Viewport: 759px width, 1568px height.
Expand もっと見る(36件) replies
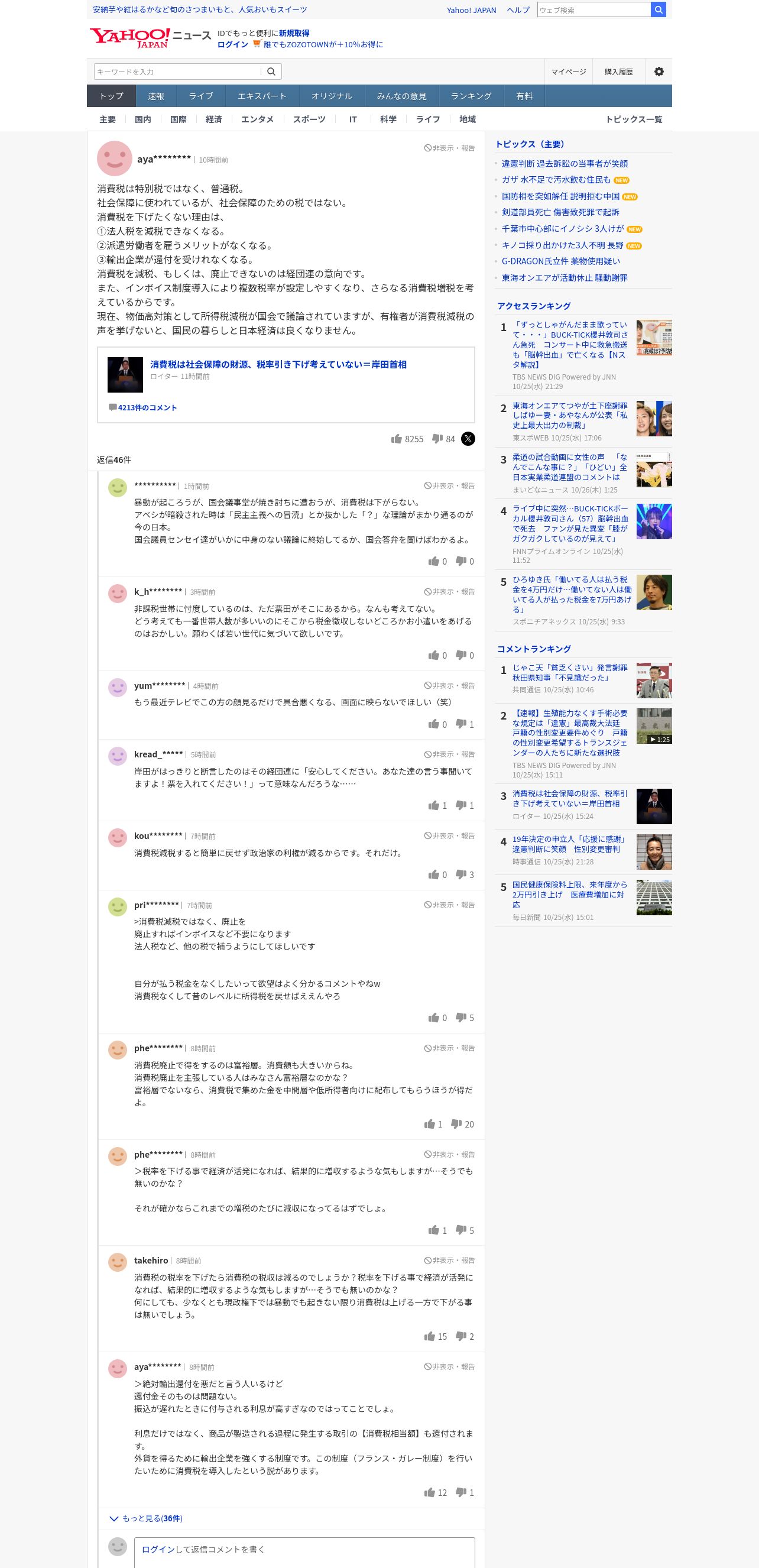coord(146,1519)
